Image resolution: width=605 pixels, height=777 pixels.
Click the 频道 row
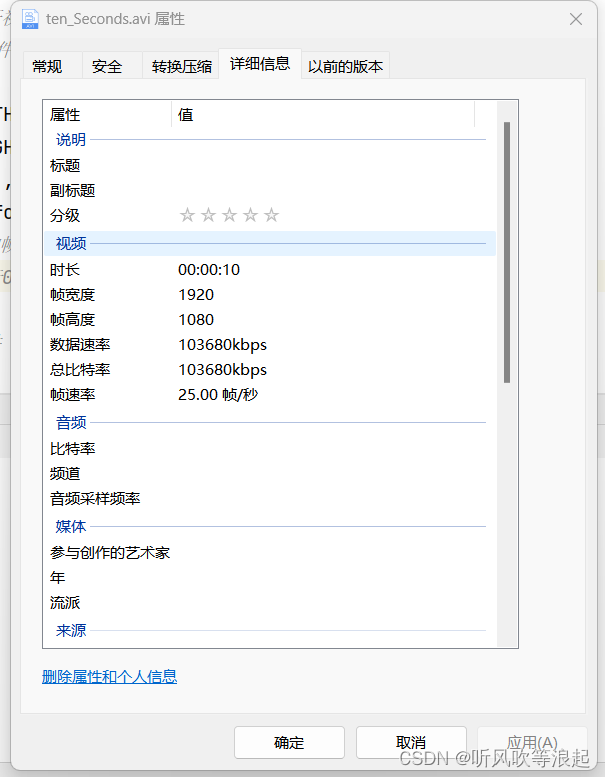pyautogui.click(x=270, y=473)
